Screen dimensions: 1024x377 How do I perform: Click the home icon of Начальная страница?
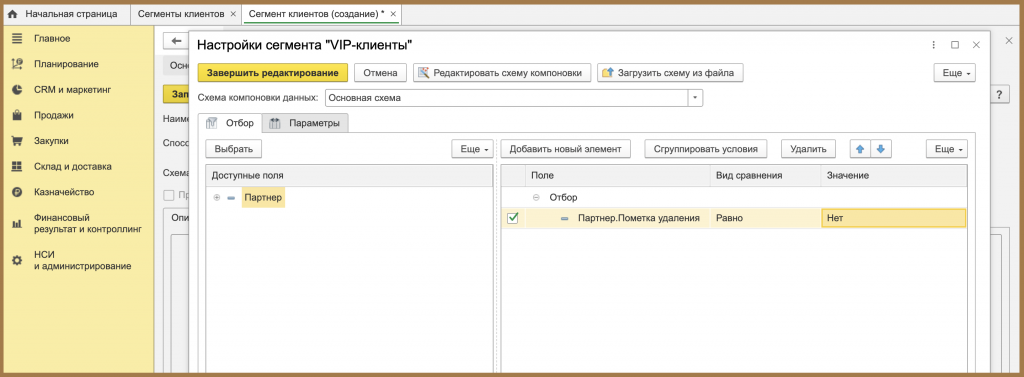click(x=12, y=13)
